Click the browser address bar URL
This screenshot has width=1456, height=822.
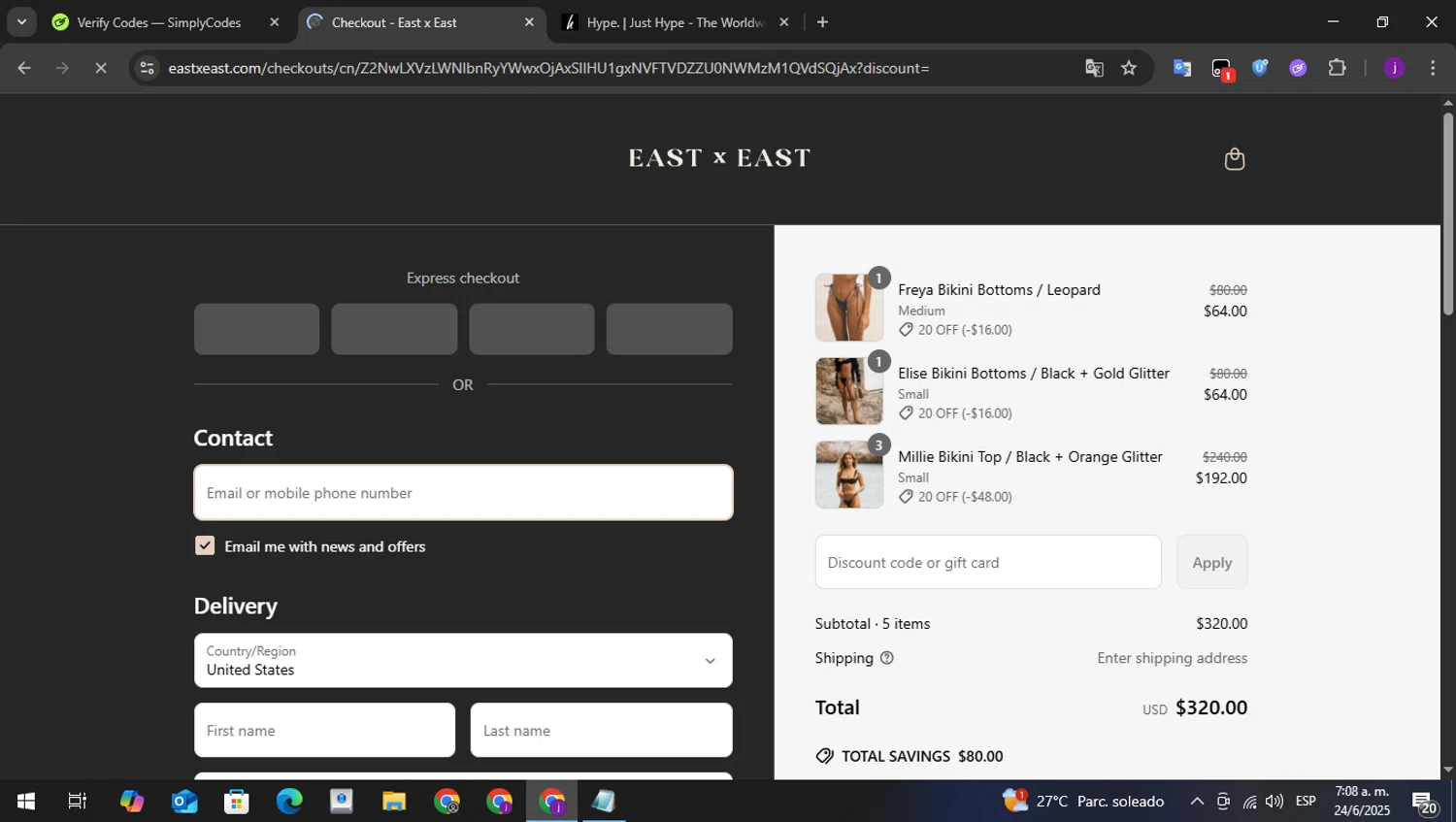(548, 68)
